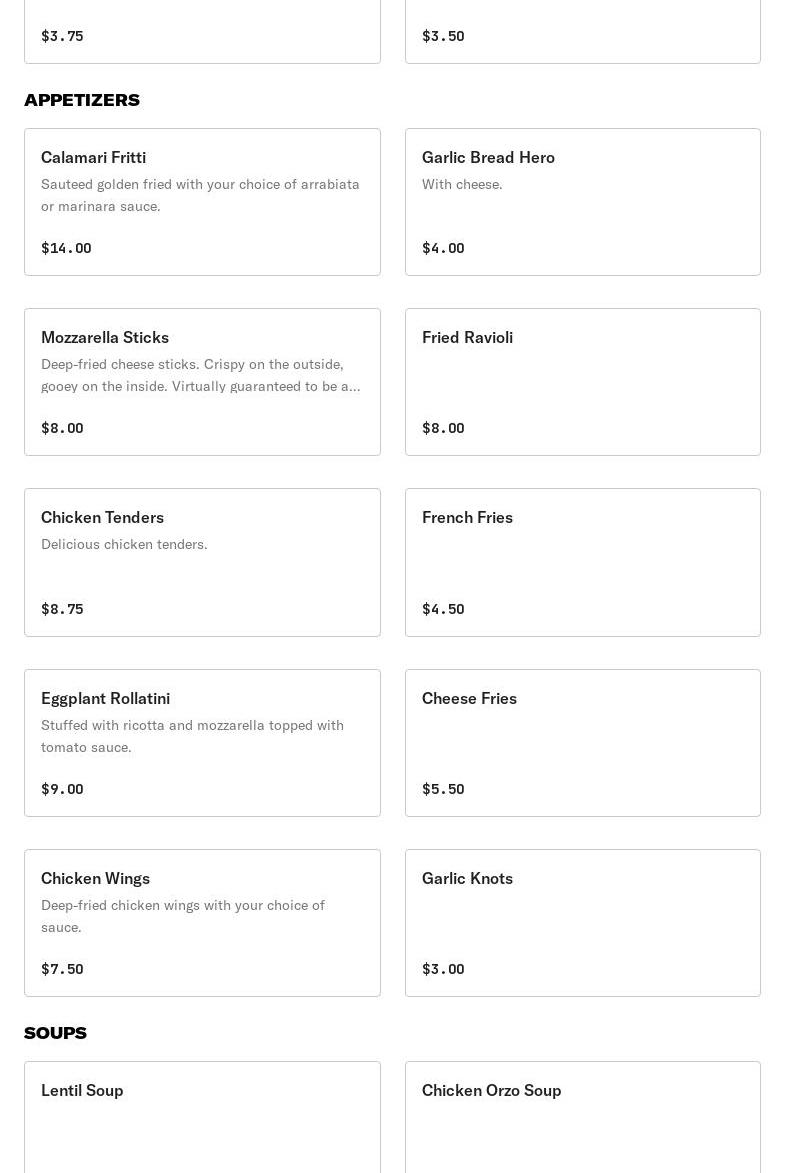Screen dimensions: 785x1173
Task: Pick the Cheese Fries card
Action: coord(582,742)
